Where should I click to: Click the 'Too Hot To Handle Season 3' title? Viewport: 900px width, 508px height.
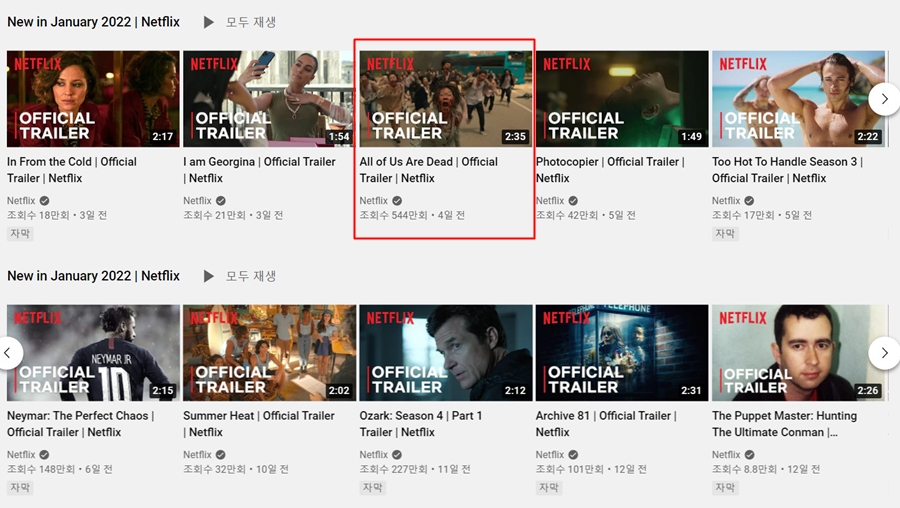click(787, 170)
